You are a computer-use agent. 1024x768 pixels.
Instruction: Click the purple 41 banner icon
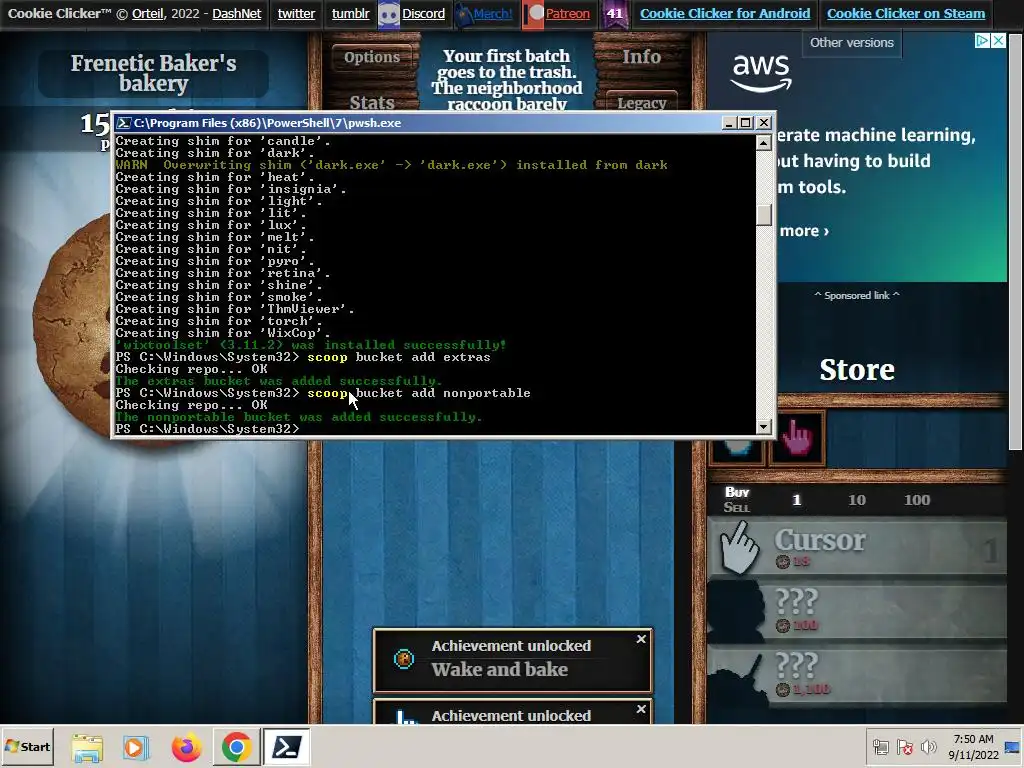click(615, 14)
